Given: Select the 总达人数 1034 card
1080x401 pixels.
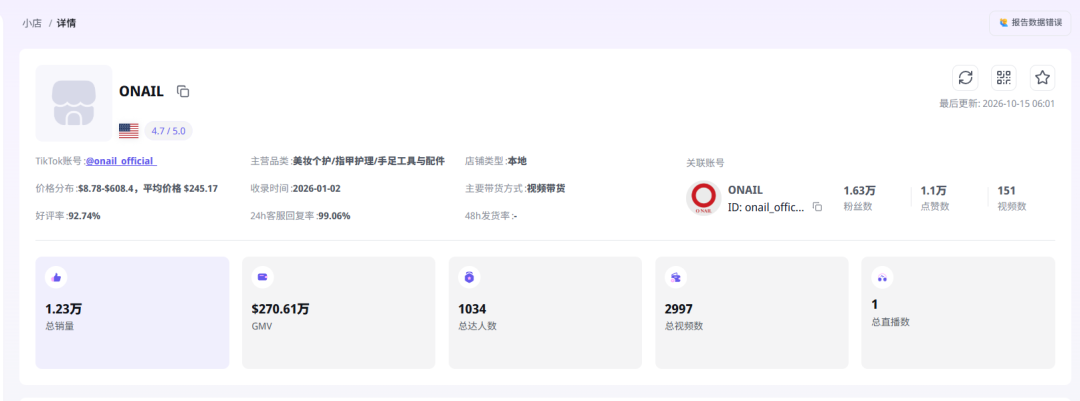Looking at the screenshot, I should 546,313.
